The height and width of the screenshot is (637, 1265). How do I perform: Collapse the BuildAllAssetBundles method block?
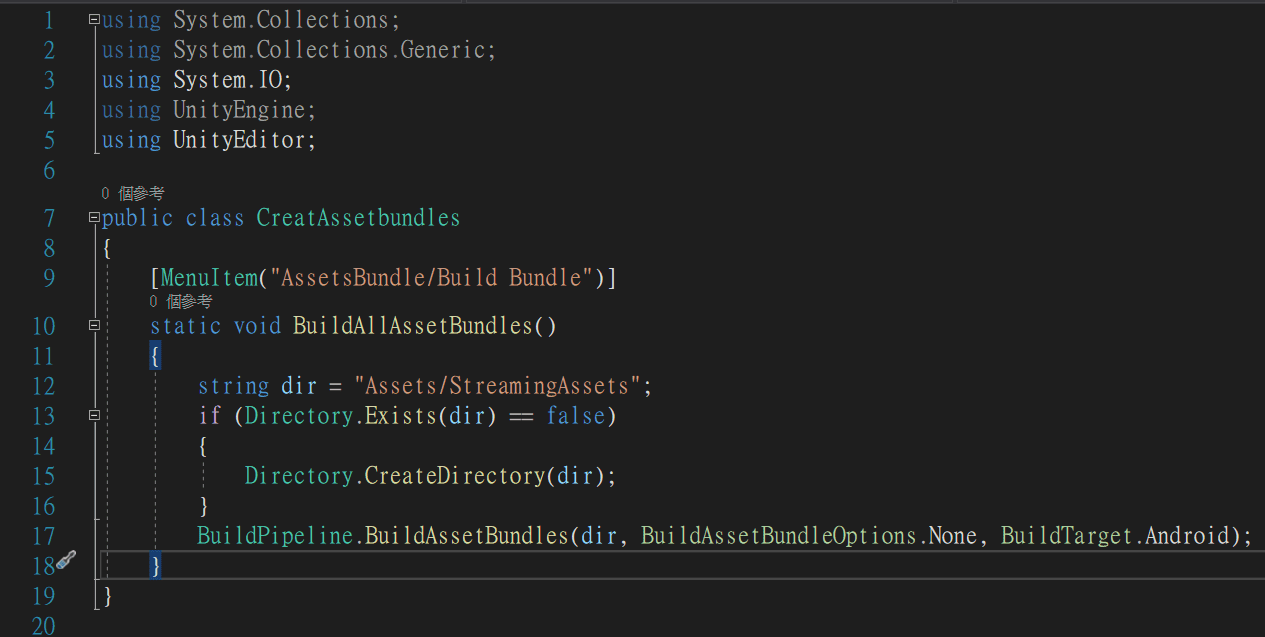tap(94, 325)
